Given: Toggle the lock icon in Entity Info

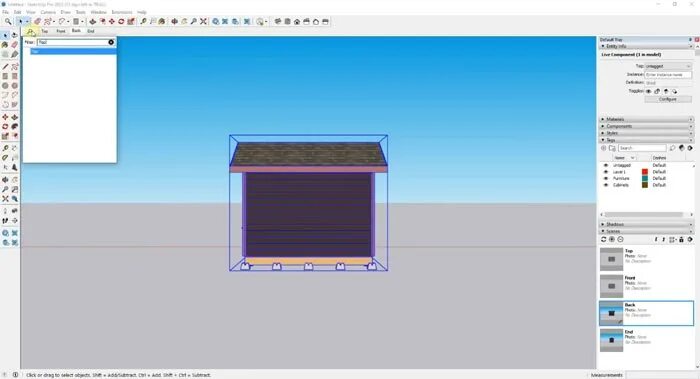Looking at the screenshot, I should click(657, 91).
